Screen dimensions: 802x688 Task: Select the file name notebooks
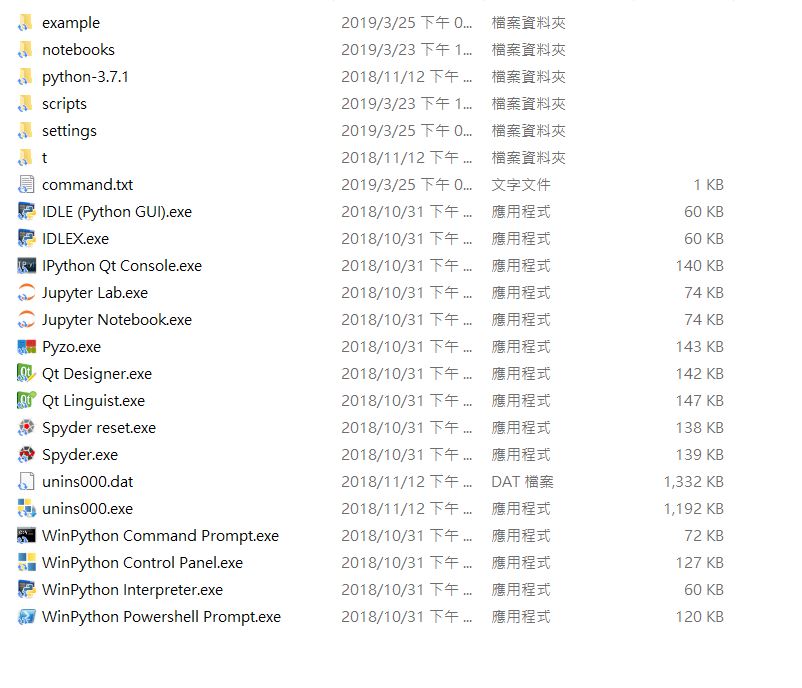click(x=78, y=50)
